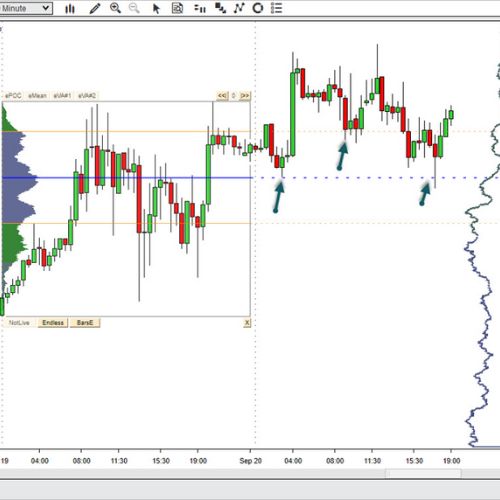Click the Endless button

(x=53, y=323)
